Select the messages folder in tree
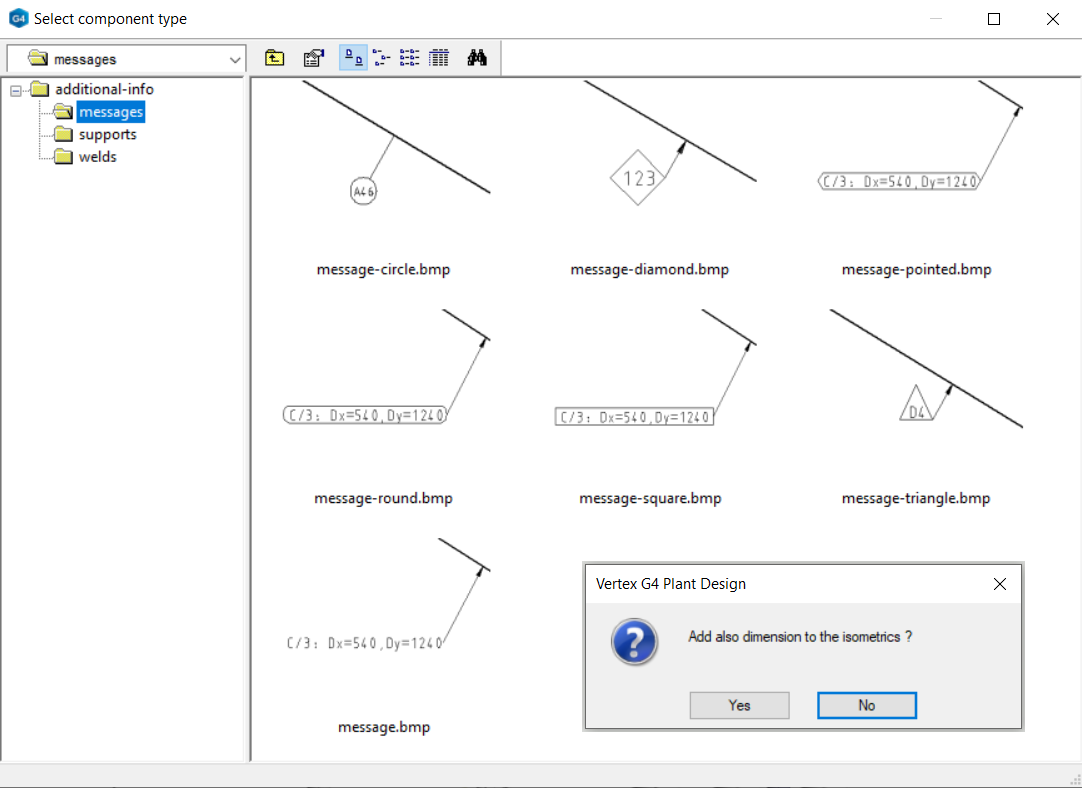The height and width of the screenshot is (788, 1082). [110, 112]
